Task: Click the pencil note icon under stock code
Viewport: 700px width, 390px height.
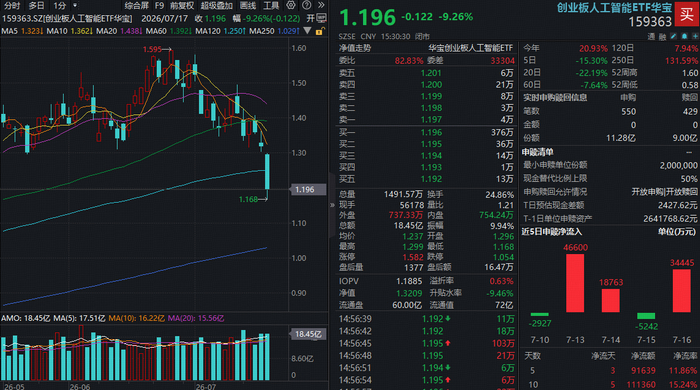Action: click(x=674, y=36)
